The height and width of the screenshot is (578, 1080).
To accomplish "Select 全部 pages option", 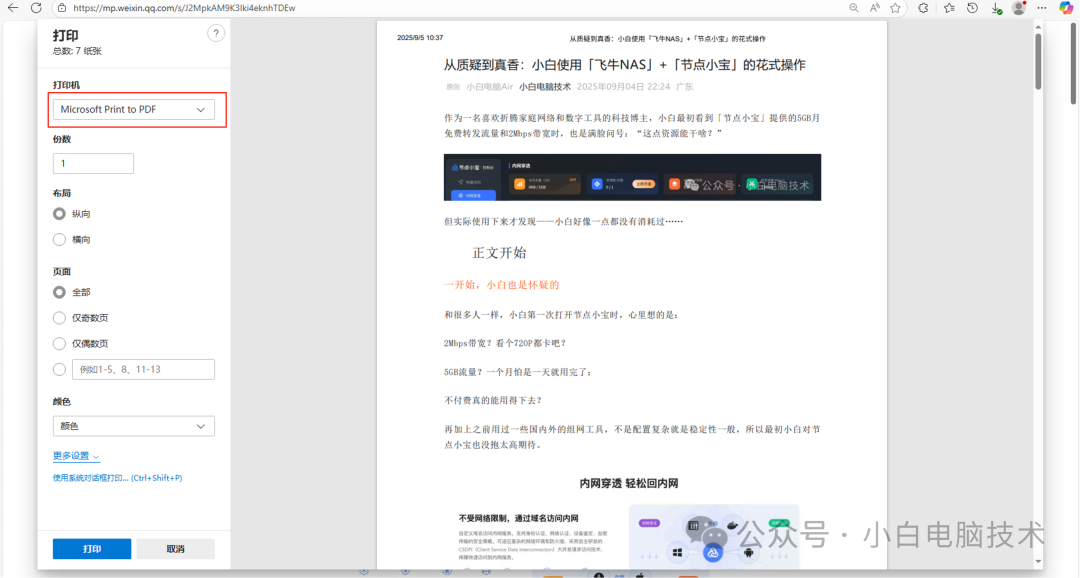I will coord(59,292).
